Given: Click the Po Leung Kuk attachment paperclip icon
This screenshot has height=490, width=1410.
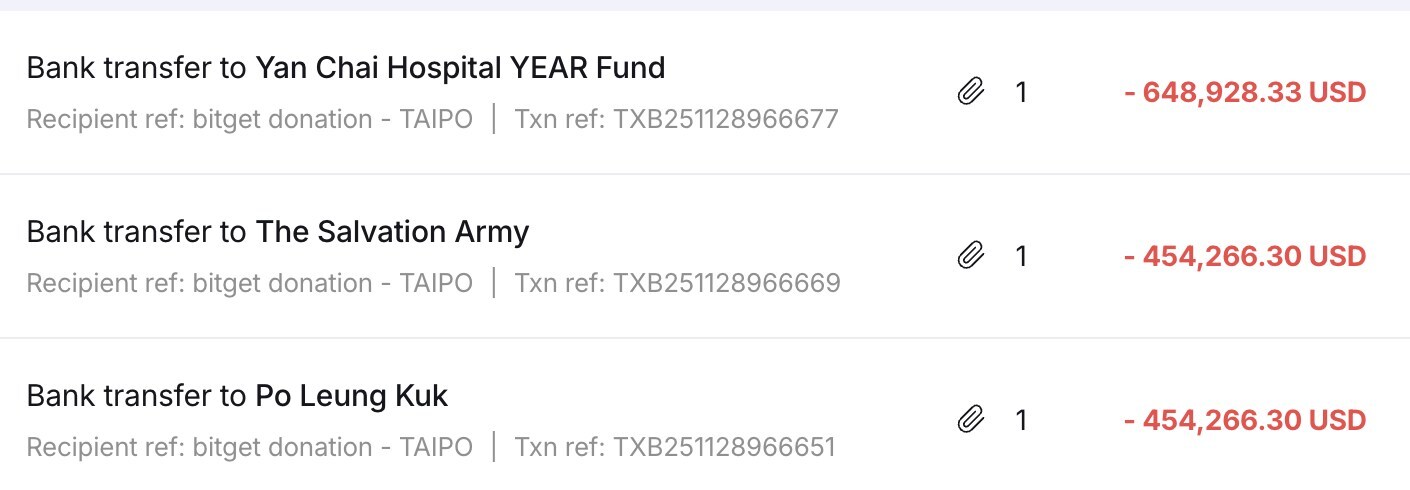Looking at the screenshot, I should [x=969, y=421].
